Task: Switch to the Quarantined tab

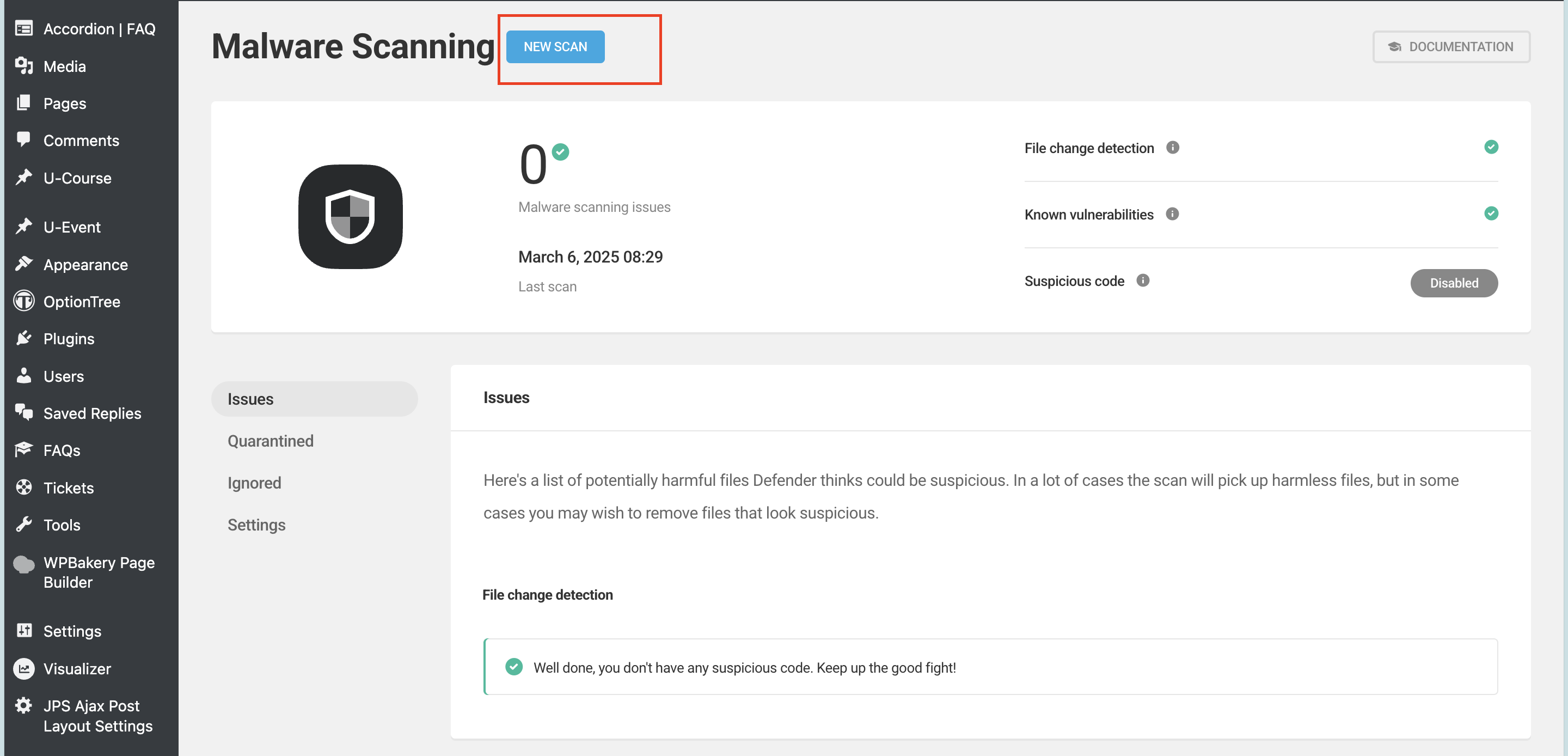Action: tap(270, 441)
